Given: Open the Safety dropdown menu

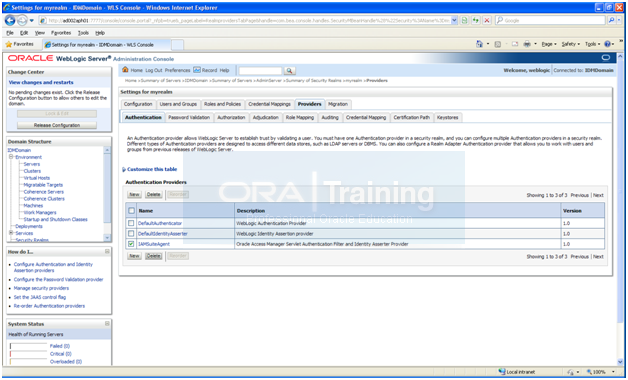Looking at the screenshot, I should click(570, 44).
